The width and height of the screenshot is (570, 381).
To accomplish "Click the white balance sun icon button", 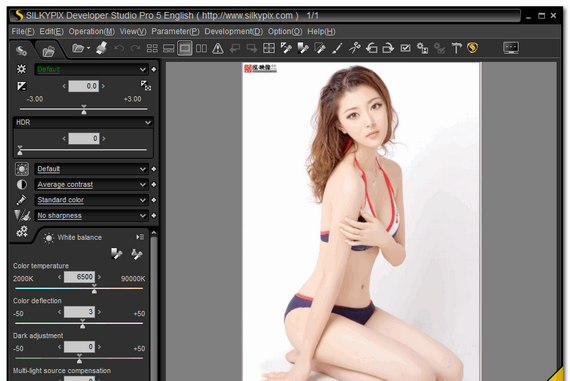I will pos(22,169).
